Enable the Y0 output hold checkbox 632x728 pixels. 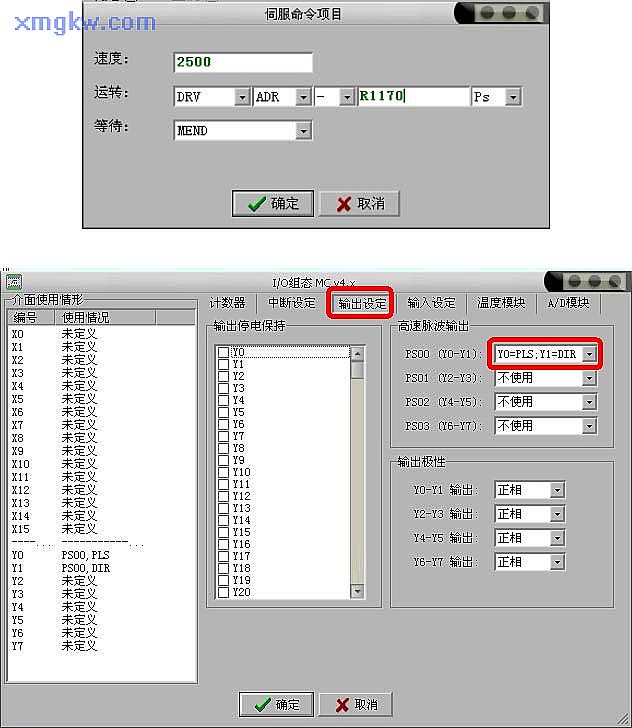coord(223,353)
